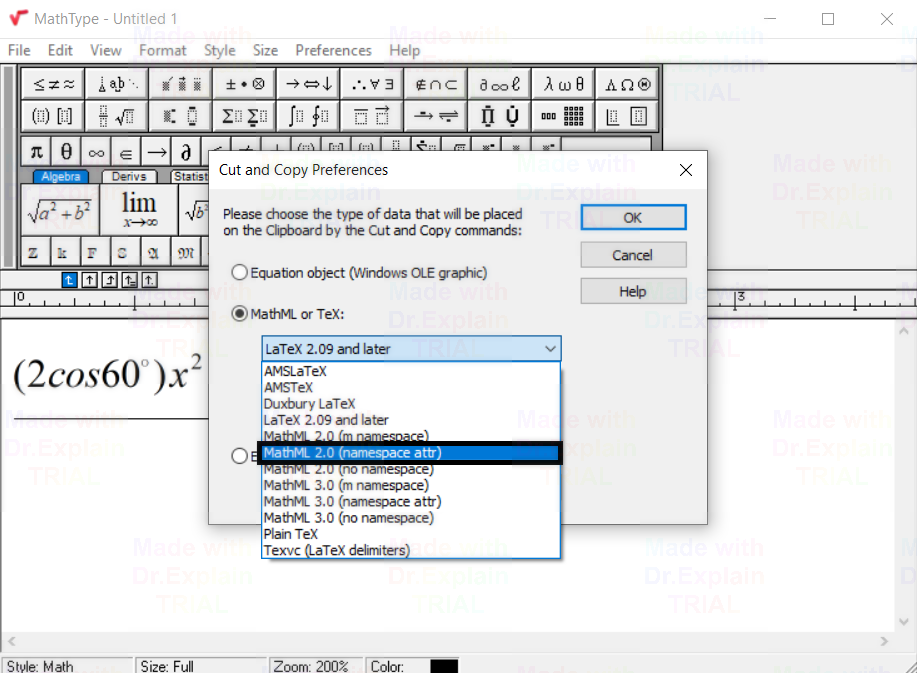Insert the partial derivative symbol

(x=186, y=152)
